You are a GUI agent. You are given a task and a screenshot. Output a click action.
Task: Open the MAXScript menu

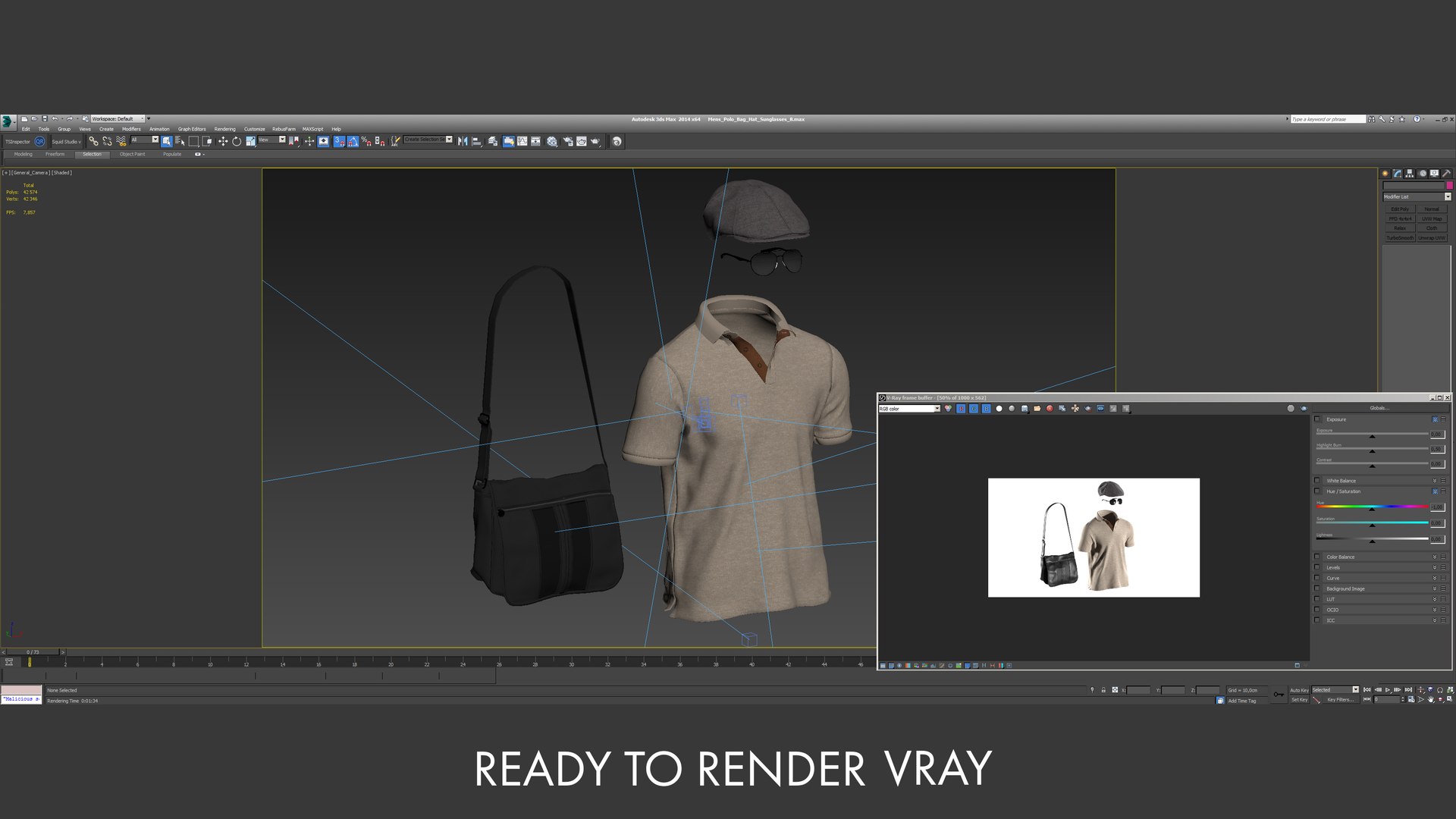[x=312, y=129]
